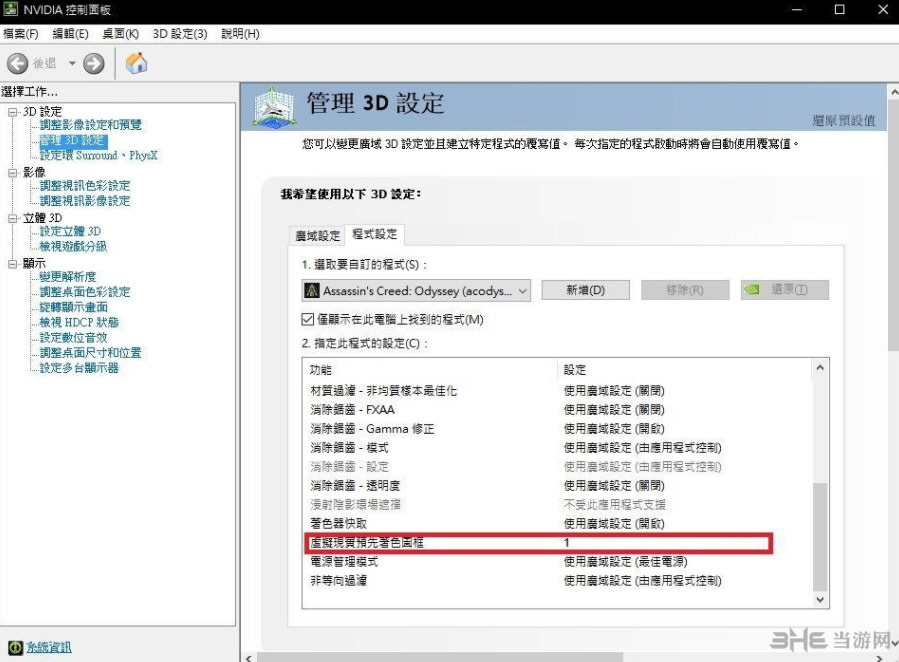Open the back history dropdown arrow

click(x=72, y=64)
